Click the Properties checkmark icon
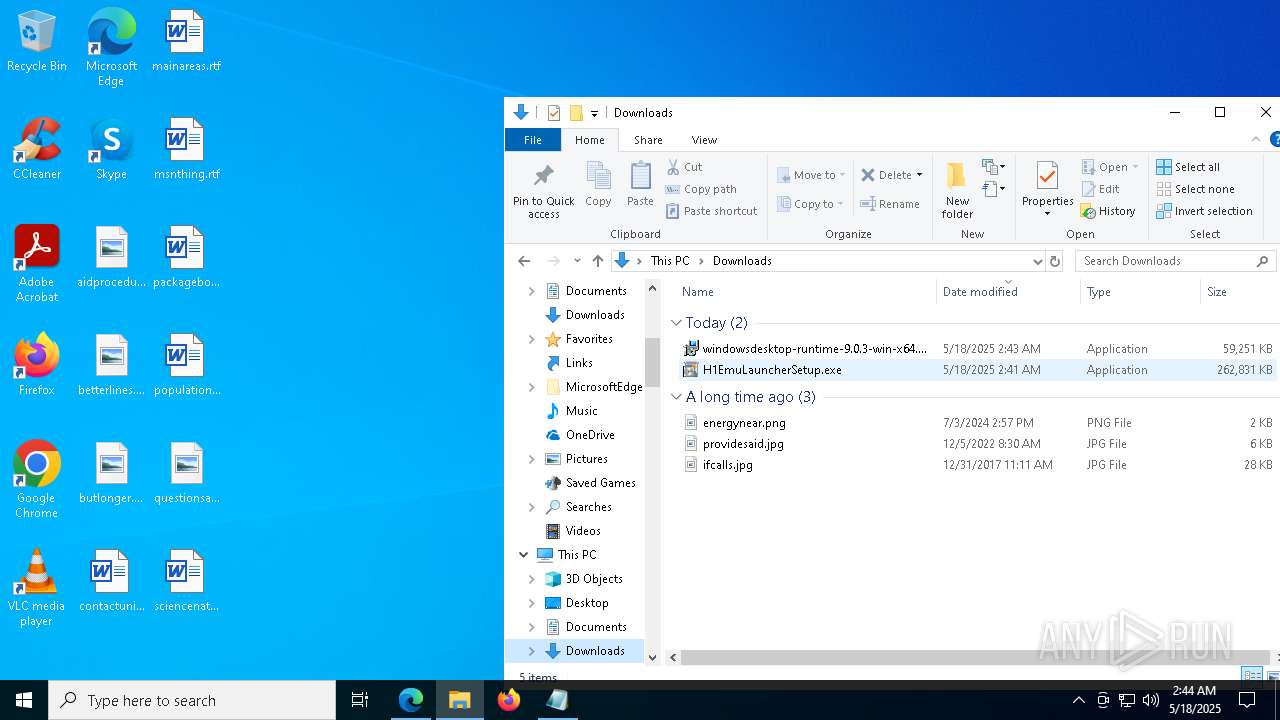The width and height of the screenshot is (1280, 720). click(1047, 176)
